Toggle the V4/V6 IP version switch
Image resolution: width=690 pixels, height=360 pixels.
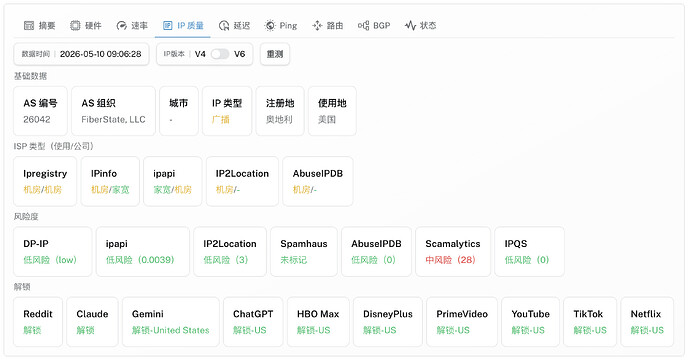[220, 54]
